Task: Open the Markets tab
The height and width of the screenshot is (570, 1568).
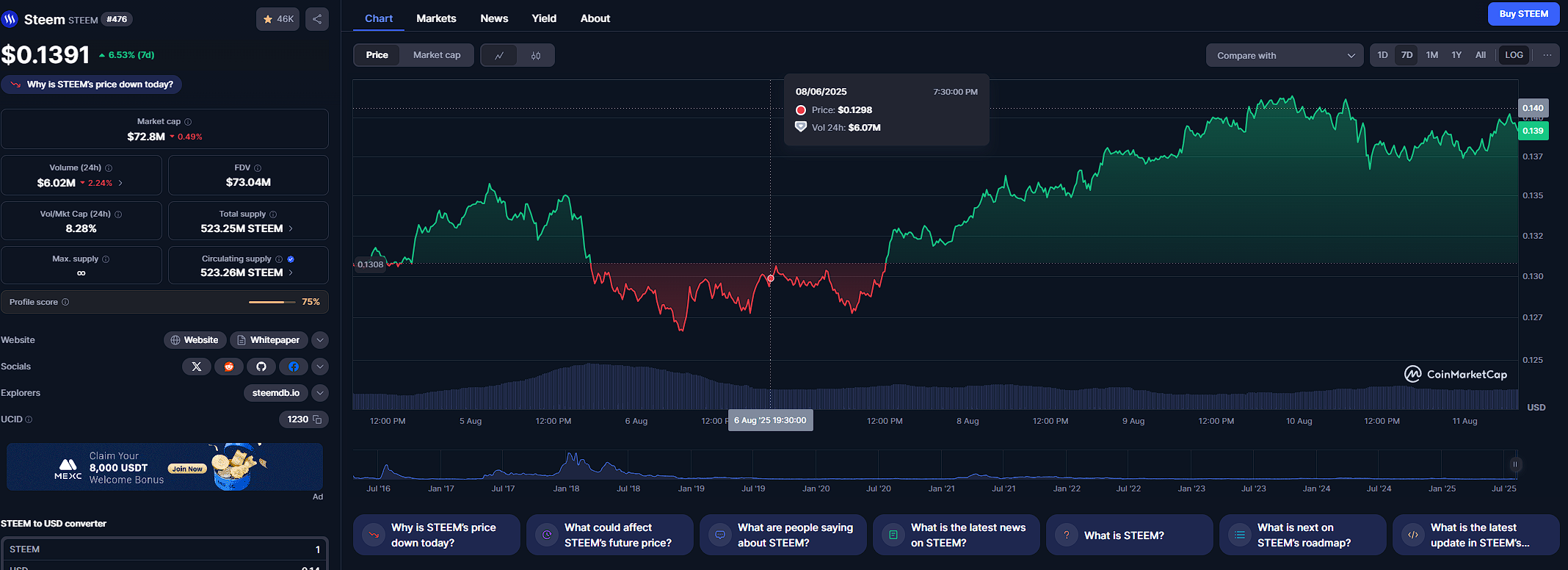Action: (436, 18)
